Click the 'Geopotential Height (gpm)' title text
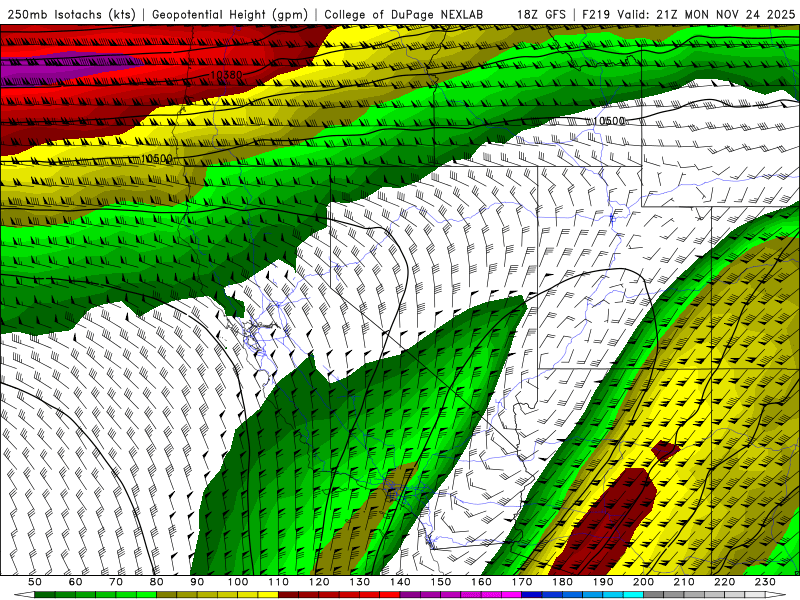The height and width of the screenshot is (600, 800). [x=230, y=14]
